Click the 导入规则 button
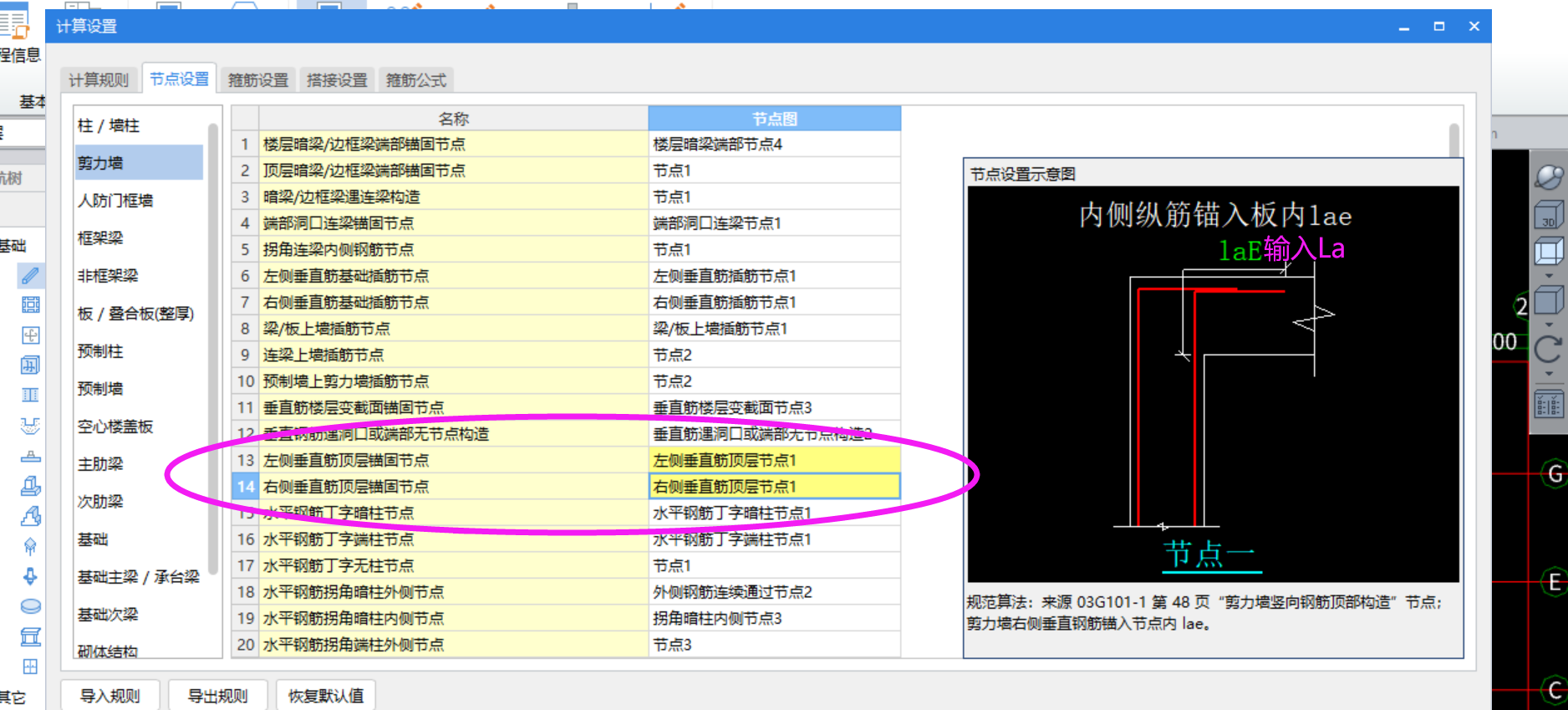The image size is (1568, 710). [110, 696]
